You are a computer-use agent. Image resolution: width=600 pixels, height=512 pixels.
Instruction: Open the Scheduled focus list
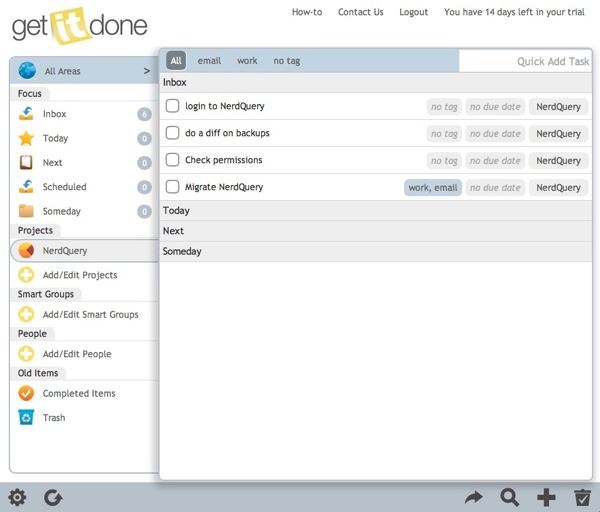tap(64, 187)
